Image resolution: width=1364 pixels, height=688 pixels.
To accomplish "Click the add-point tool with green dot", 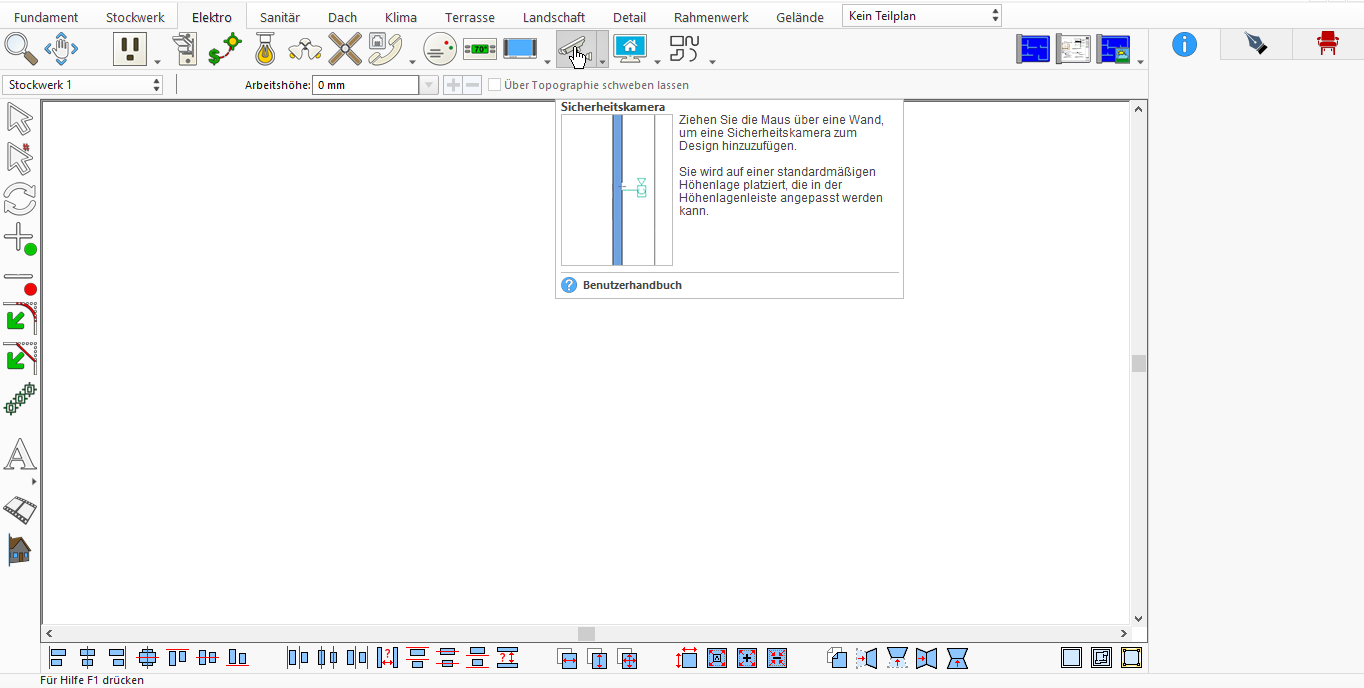I will [x=20, y=240].
